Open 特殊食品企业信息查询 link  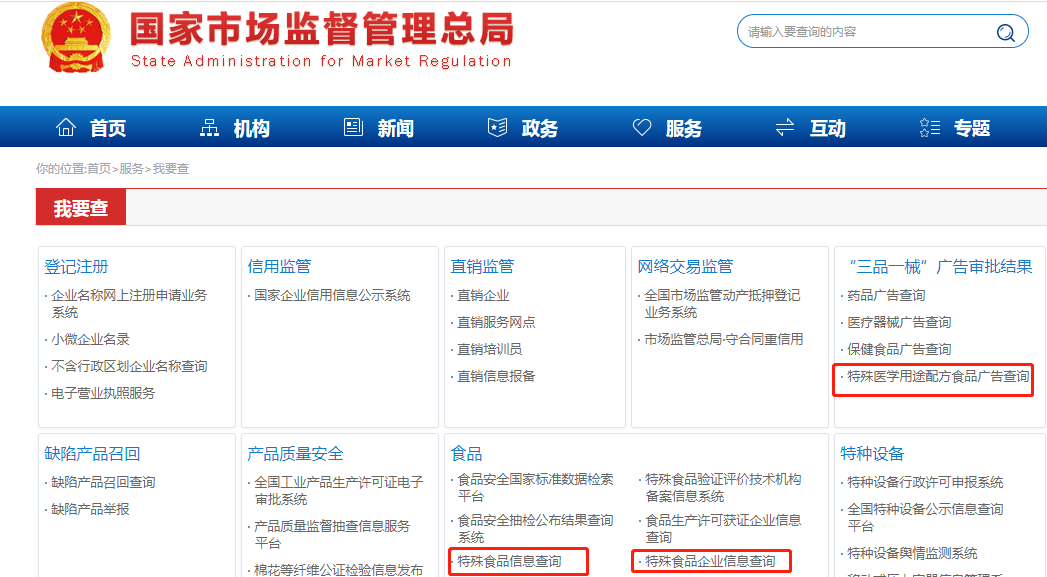pyautogui.click(x=710, y=561)
